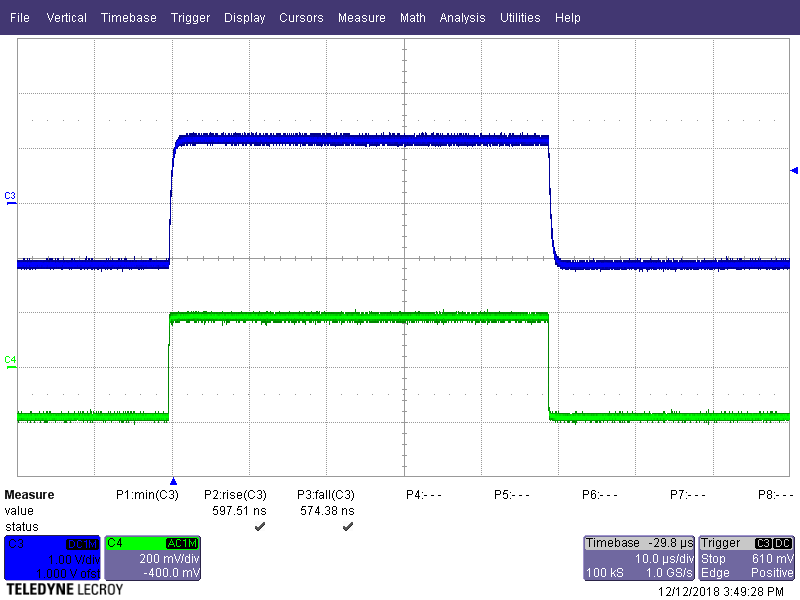Screen dimensions: 800x600
Task: Click the 1.0 GS/s sample rate value
Action: click(669, 573)
